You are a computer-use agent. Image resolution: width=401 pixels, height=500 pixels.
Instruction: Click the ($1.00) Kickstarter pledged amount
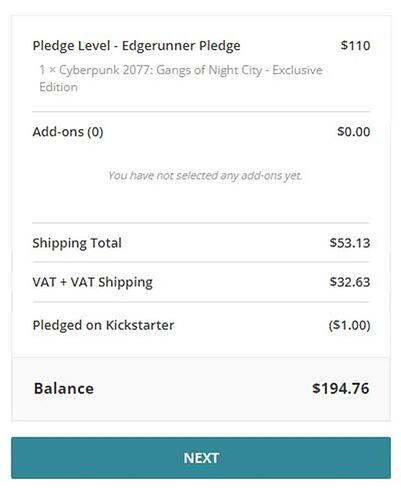pyautogui.click(x=349, y=325)
